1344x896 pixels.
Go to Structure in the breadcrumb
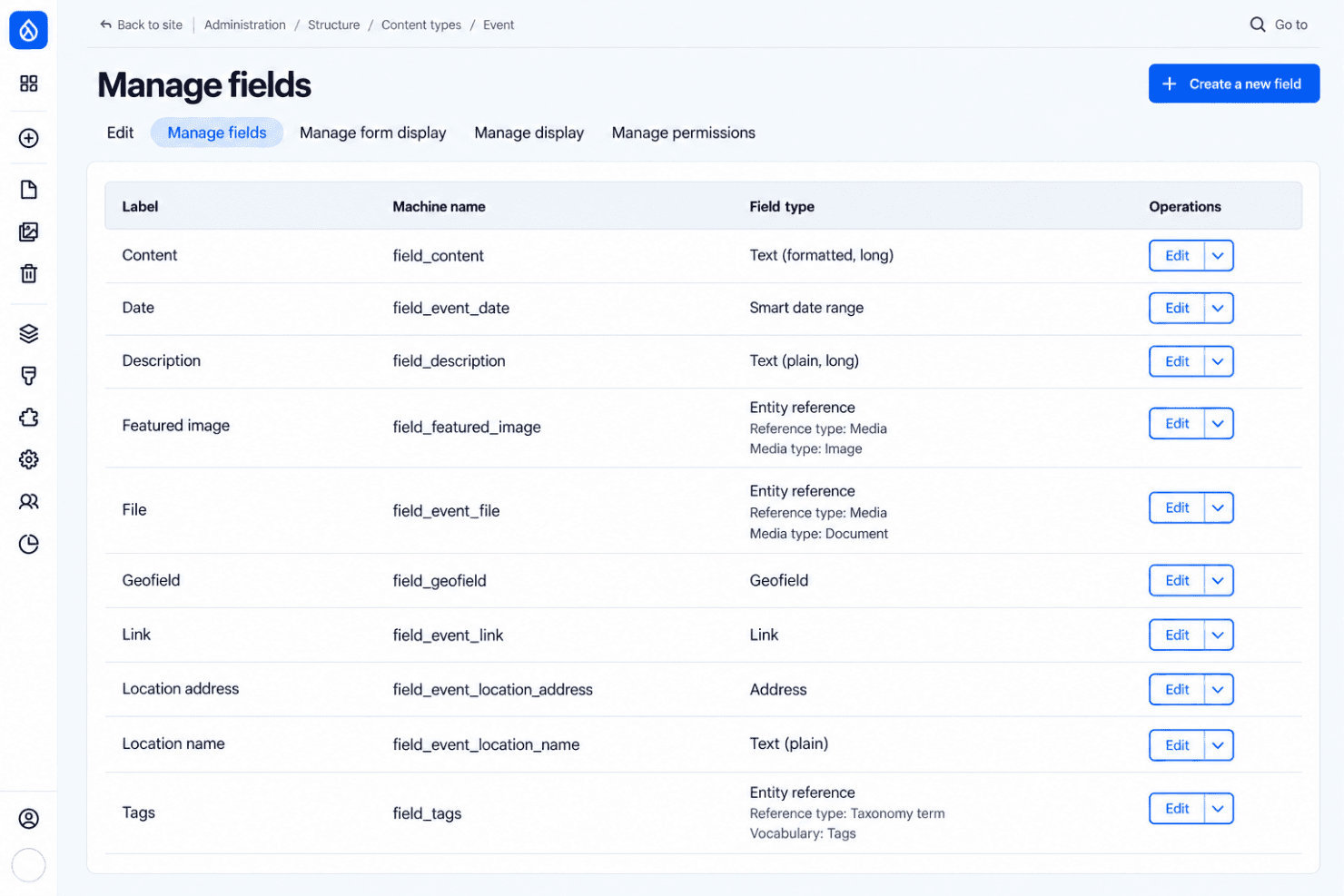pyautogui.click(x=334, y=25)
